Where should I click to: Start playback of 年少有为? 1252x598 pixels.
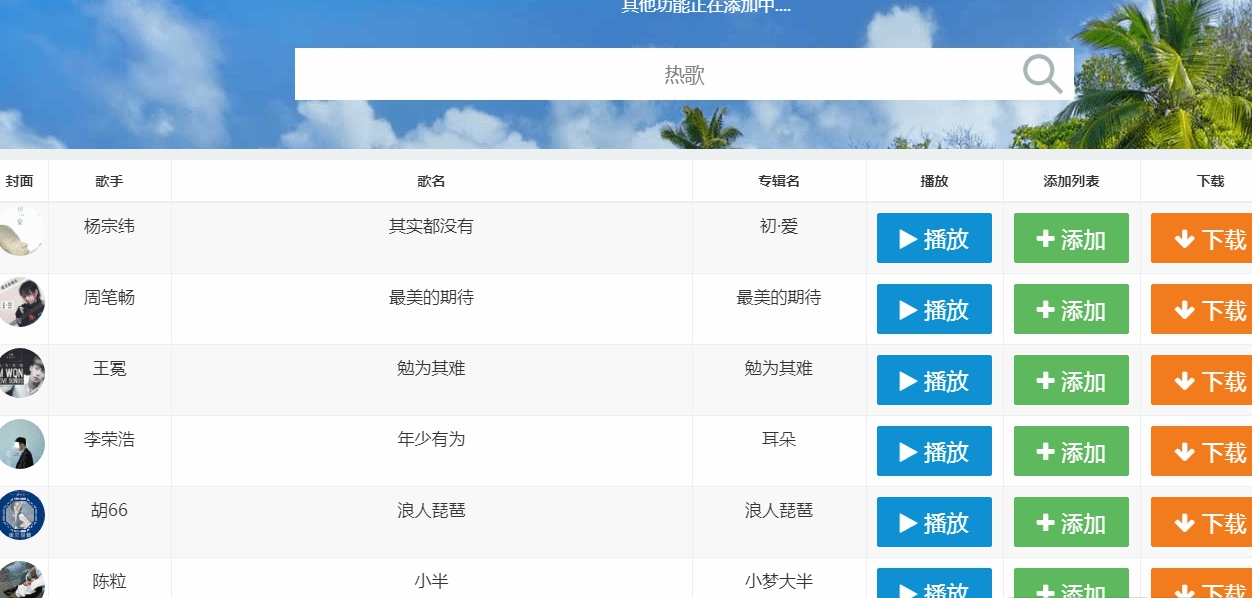tap(934, 451)
